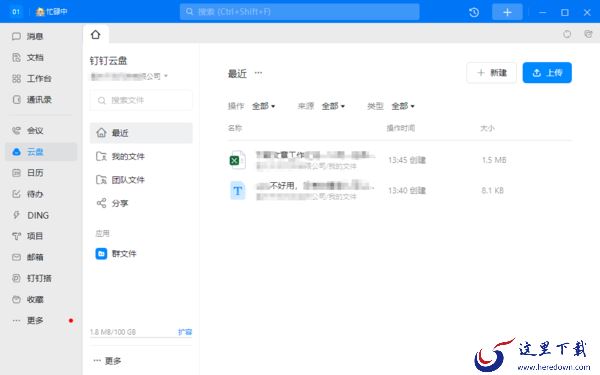This screenshot has height=375, width=600.
Task: Click the 大小 column header
Action: pos(487,128)
